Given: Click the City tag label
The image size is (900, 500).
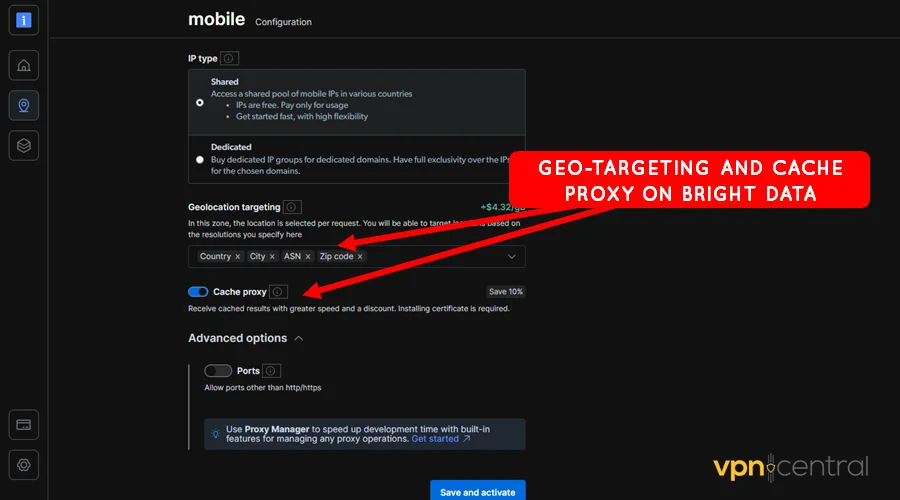Looking at the screenshot, I should (257, 257).
